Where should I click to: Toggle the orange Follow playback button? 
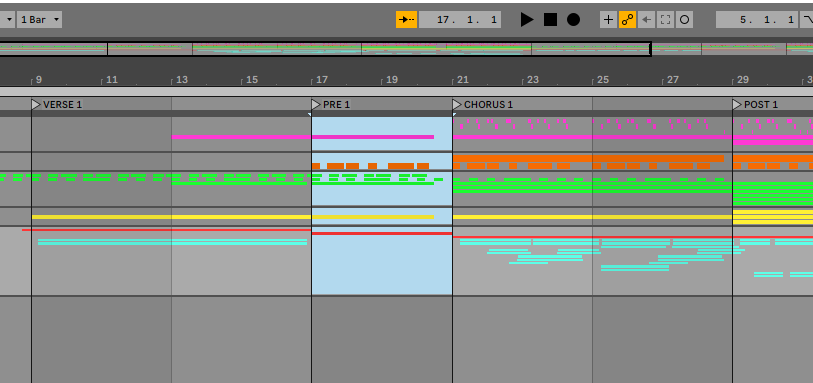pos(406,20)
